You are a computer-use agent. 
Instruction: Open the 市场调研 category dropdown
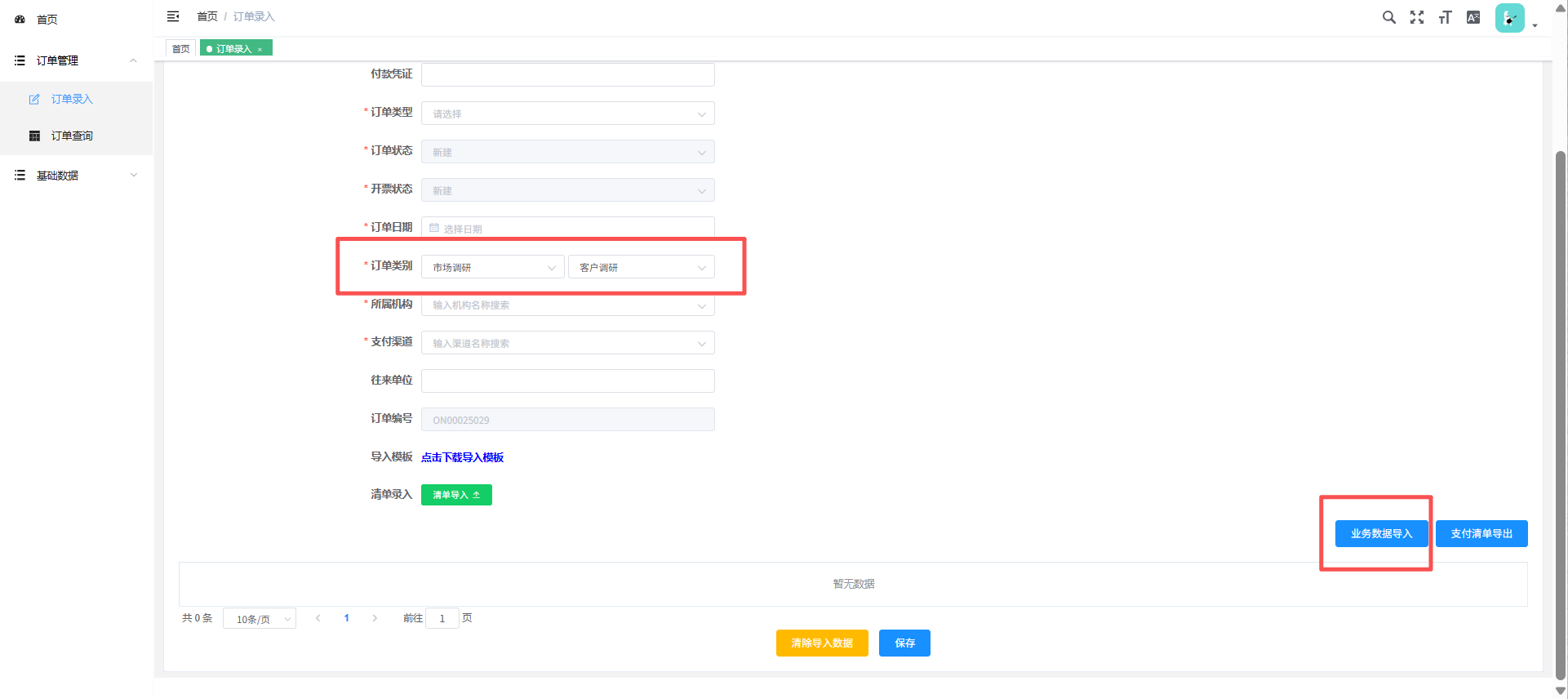coord(492,267)
